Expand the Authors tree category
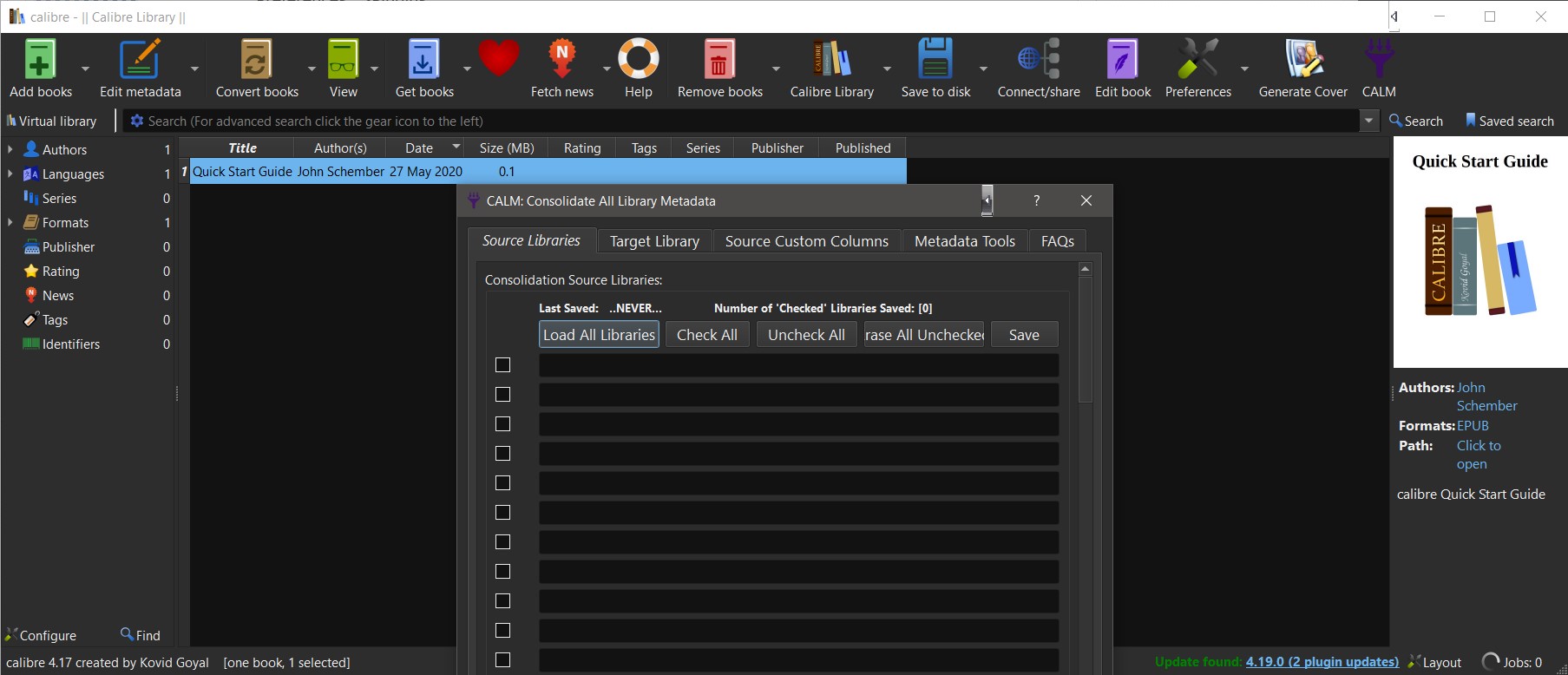1568x675 pixels. click(x=10, y=149)
